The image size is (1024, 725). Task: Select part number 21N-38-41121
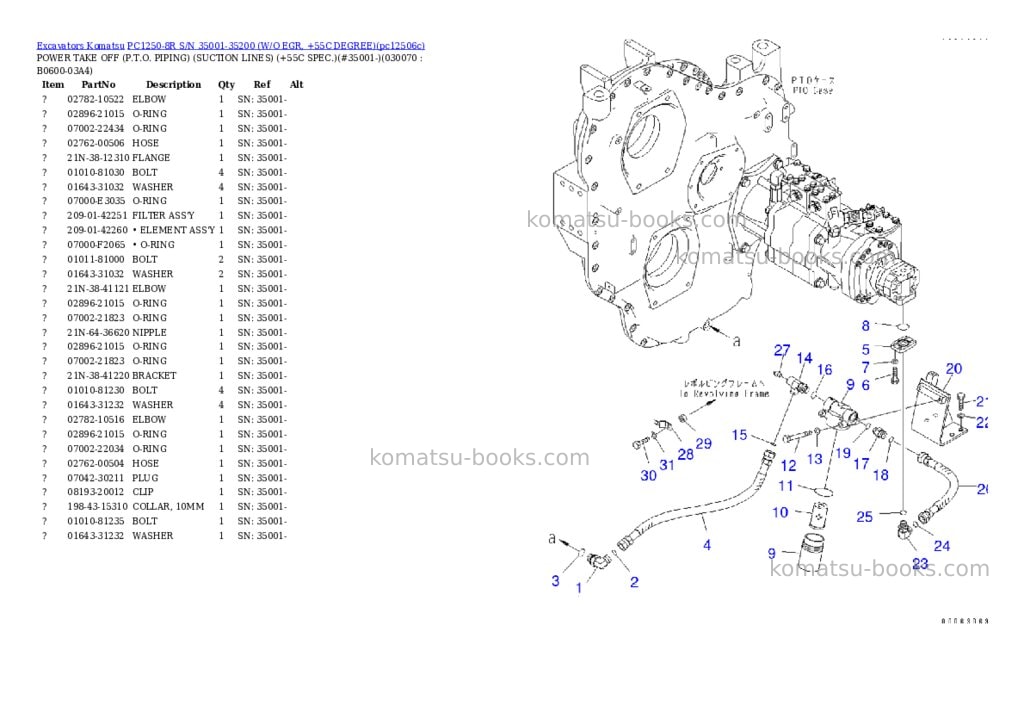tap(98, 289)
